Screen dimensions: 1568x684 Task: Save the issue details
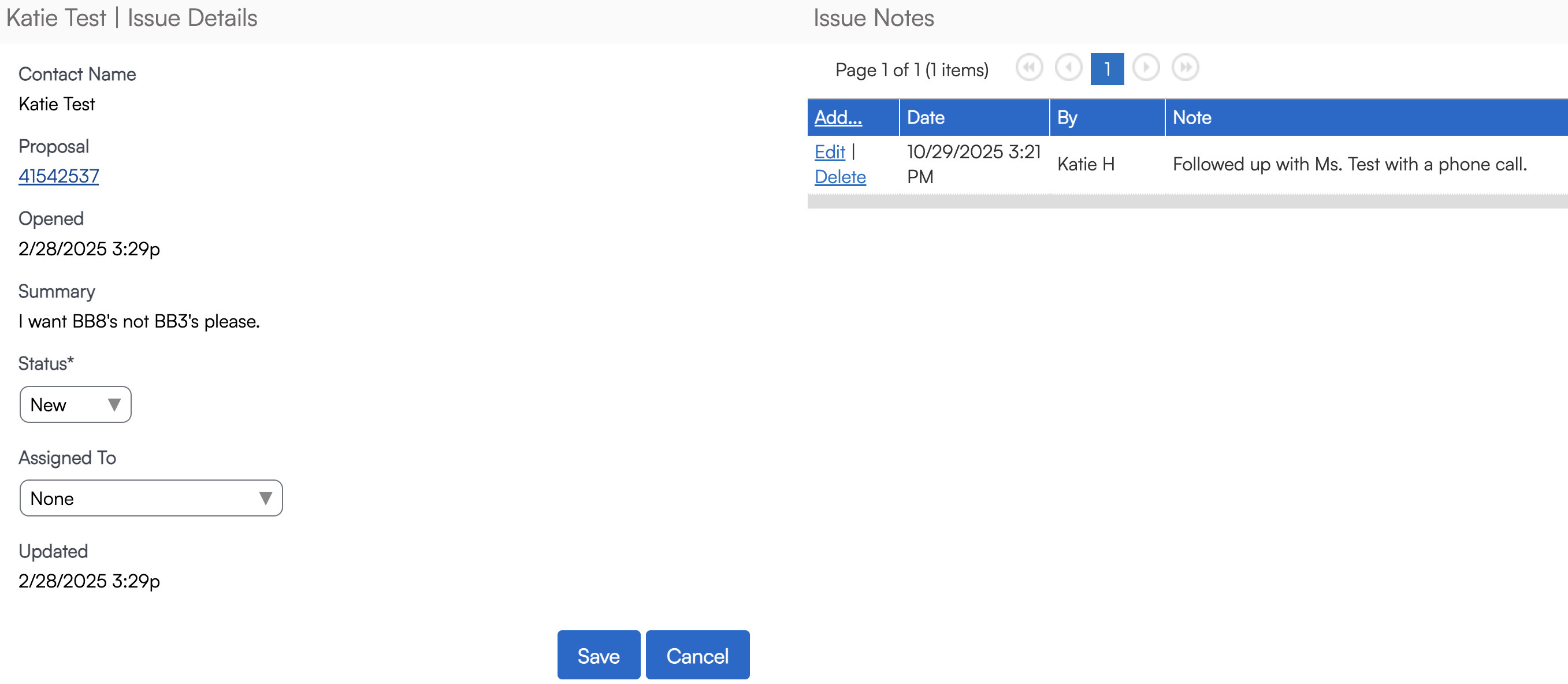(x=599, y=655)
